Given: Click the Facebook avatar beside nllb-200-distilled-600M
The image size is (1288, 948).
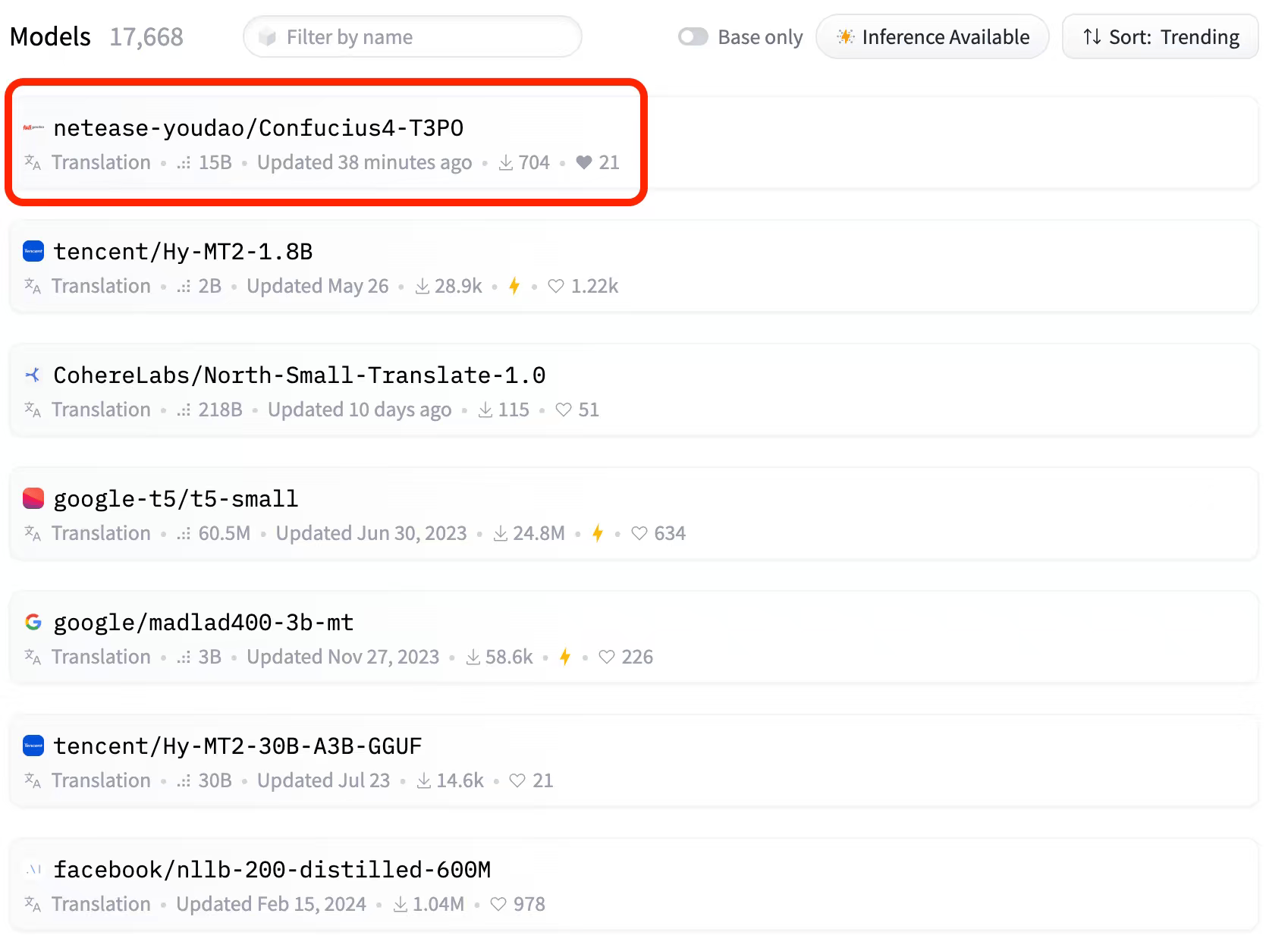Looking at the screenshot, I should pyautogui.click(x=33, y=869).
